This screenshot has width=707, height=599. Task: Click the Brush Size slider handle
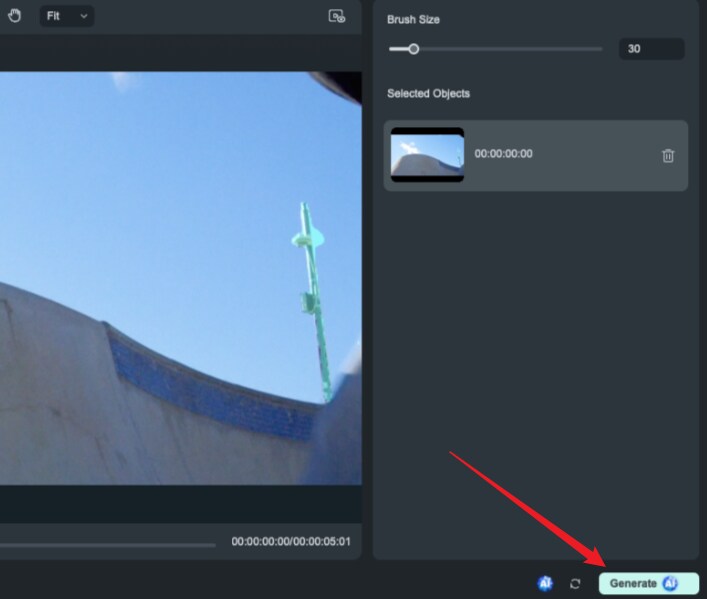point(413,49)
